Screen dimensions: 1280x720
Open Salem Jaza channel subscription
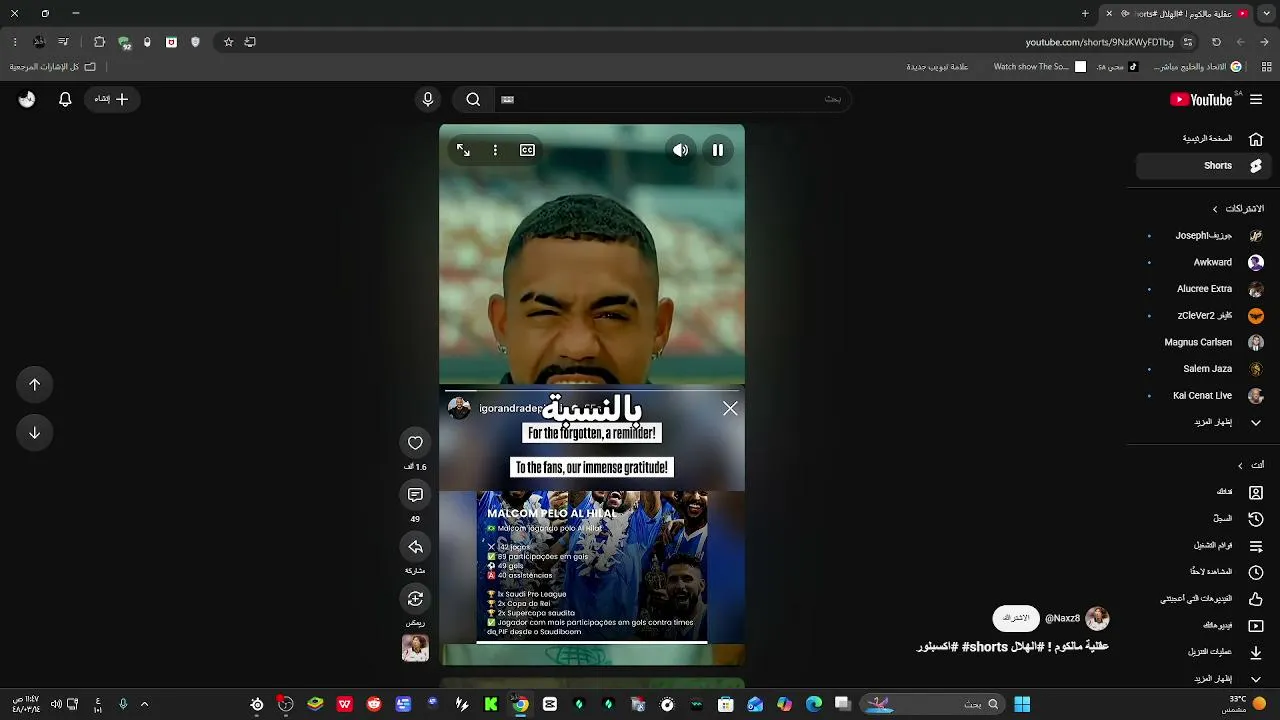point(1202,369)
